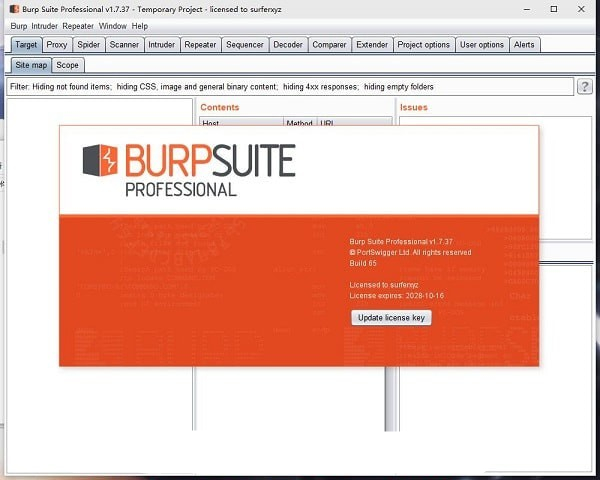
Task: Click the URL column header
Action: [354, 122]
